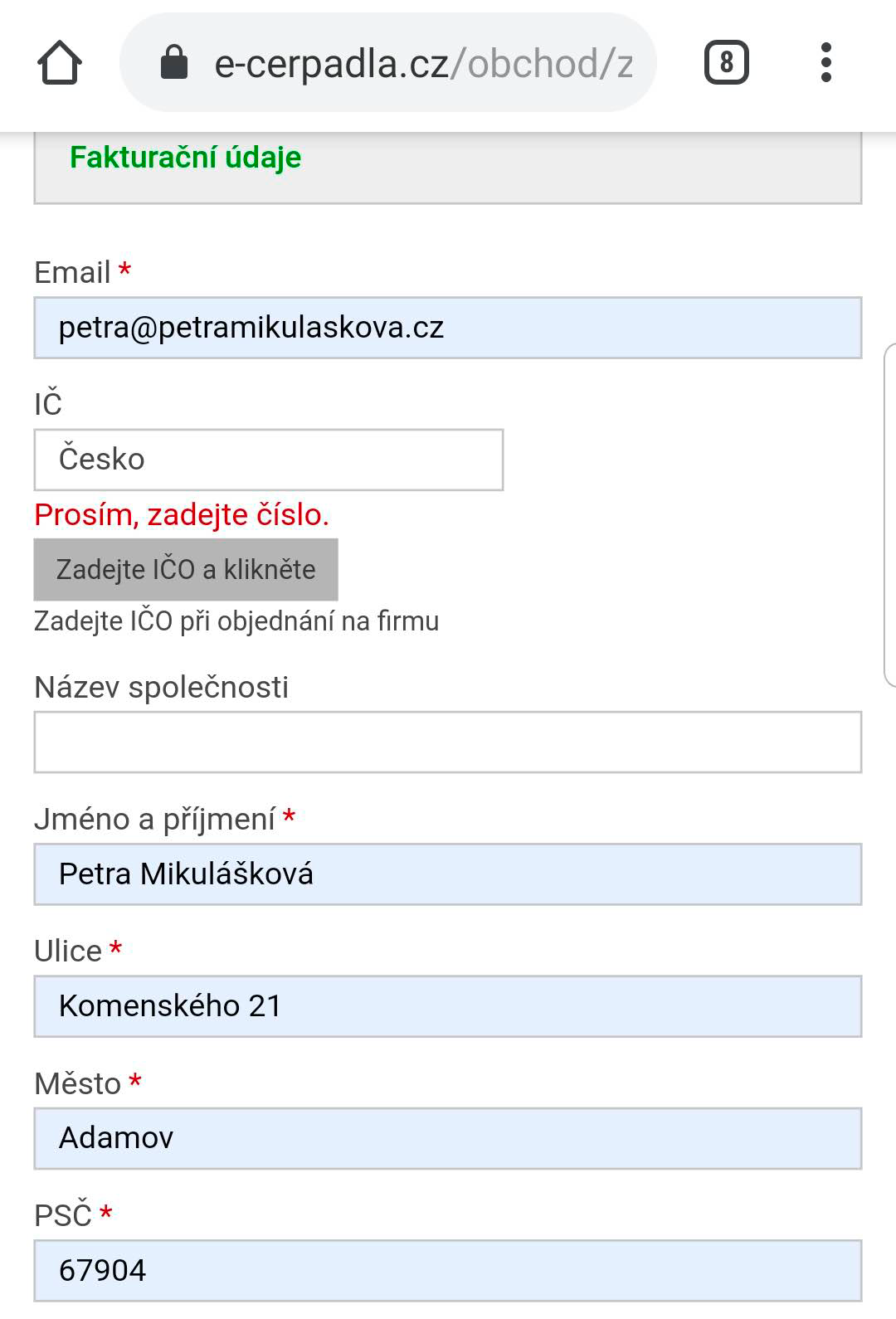Click the PSČ field with 67904
The image size is (896, 1319).
pos(448,1270)
